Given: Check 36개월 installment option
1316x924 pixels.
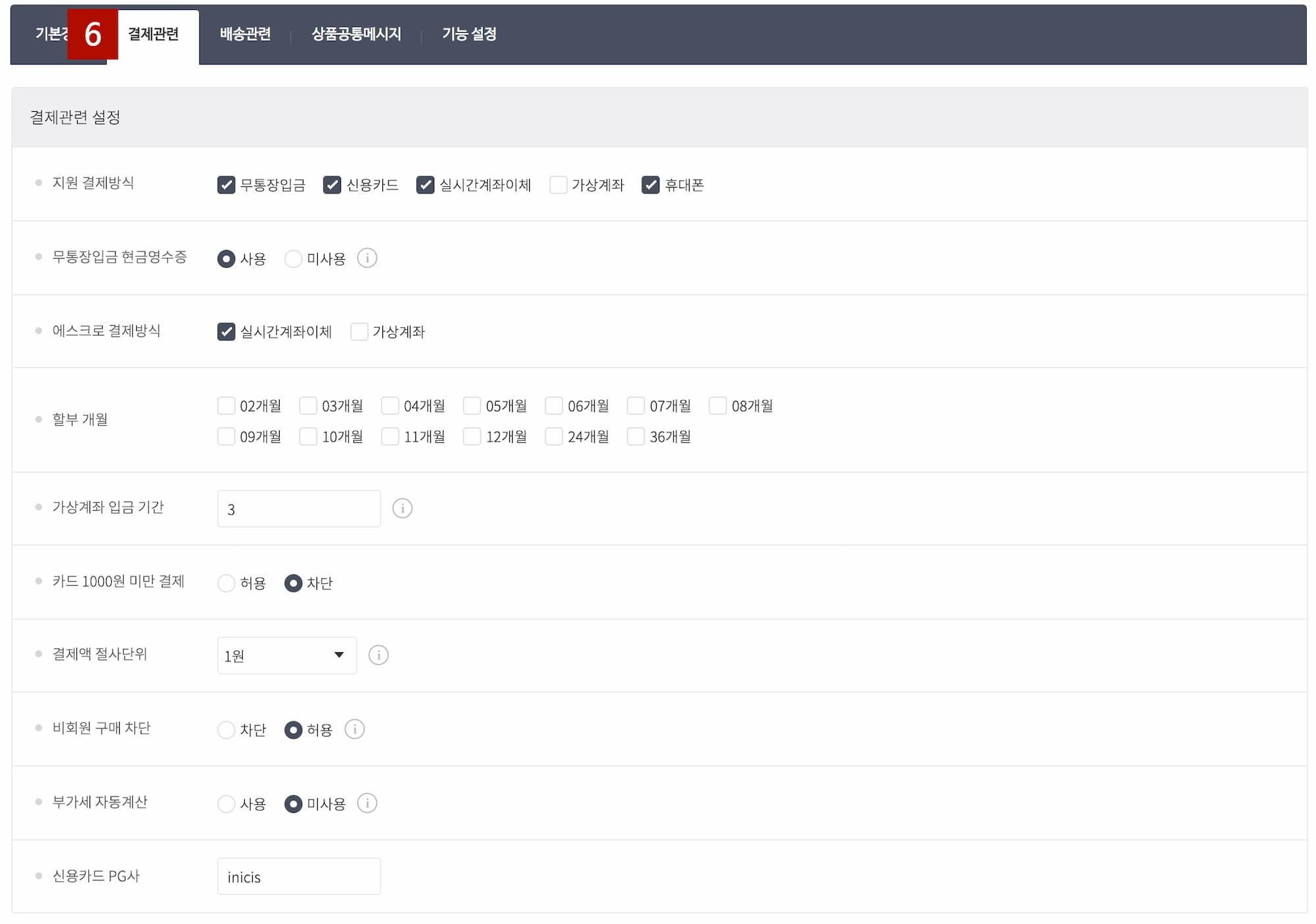Looking at the screenshot, I should point(636,436).
